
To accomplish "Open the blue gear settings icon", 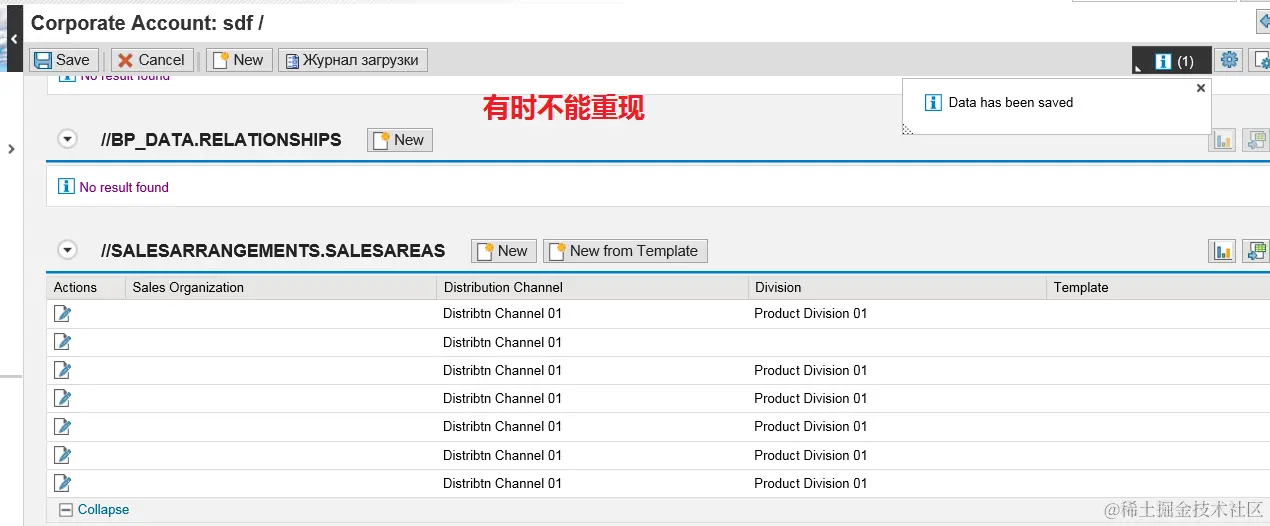I will pyautogui.click(x=1229, y=60).
